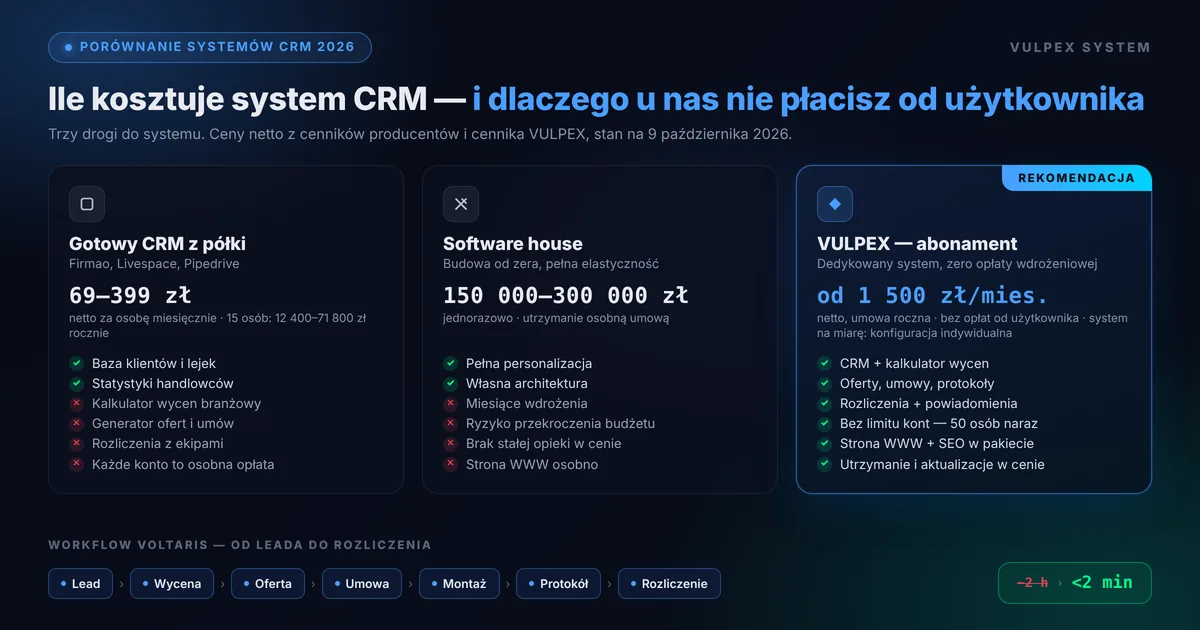The image size is (1200, 630).
Task: Click the VULPEX SYSTEM brand label
Action: click(x=1081, y=47)
